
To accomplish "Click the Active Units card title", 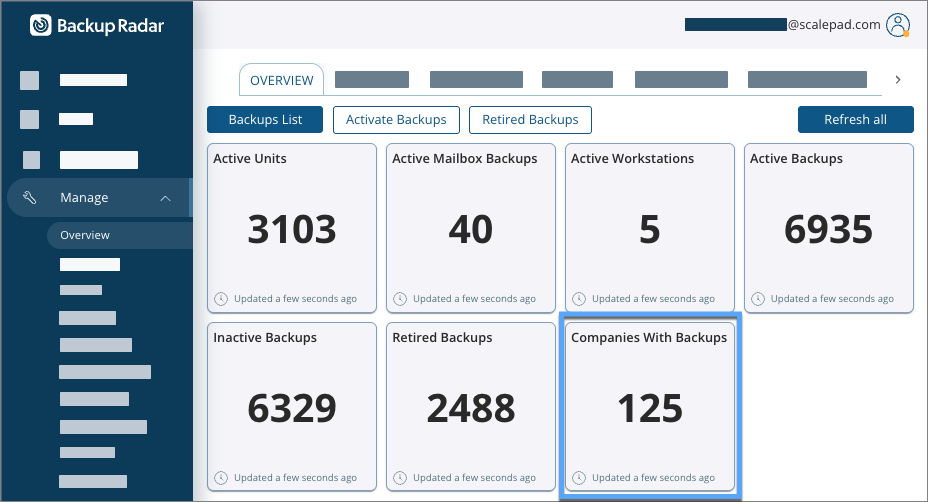I will tap(250, 159).
